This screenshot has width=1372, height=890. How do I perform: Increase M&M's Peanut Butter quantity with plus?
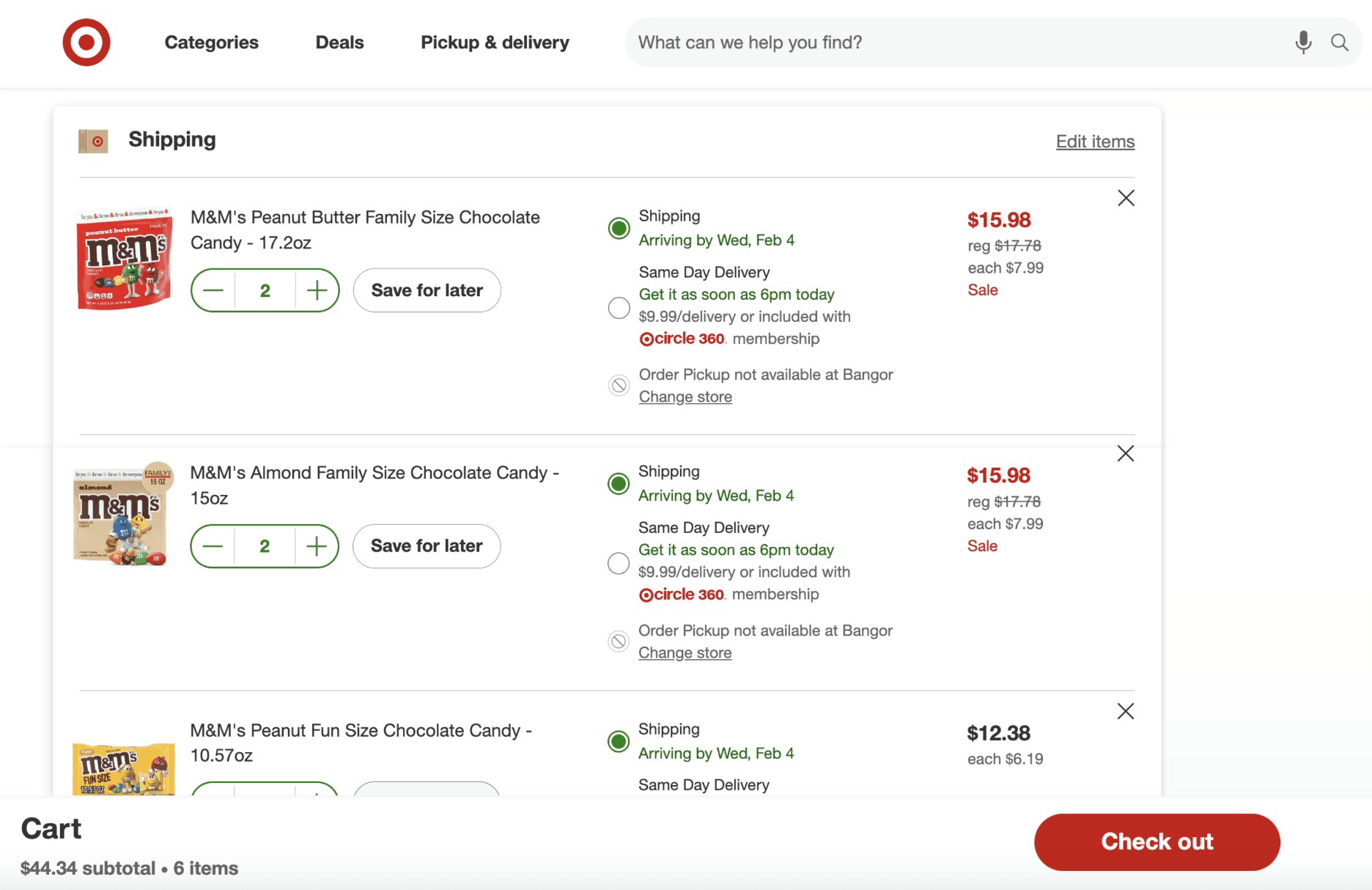317,290
